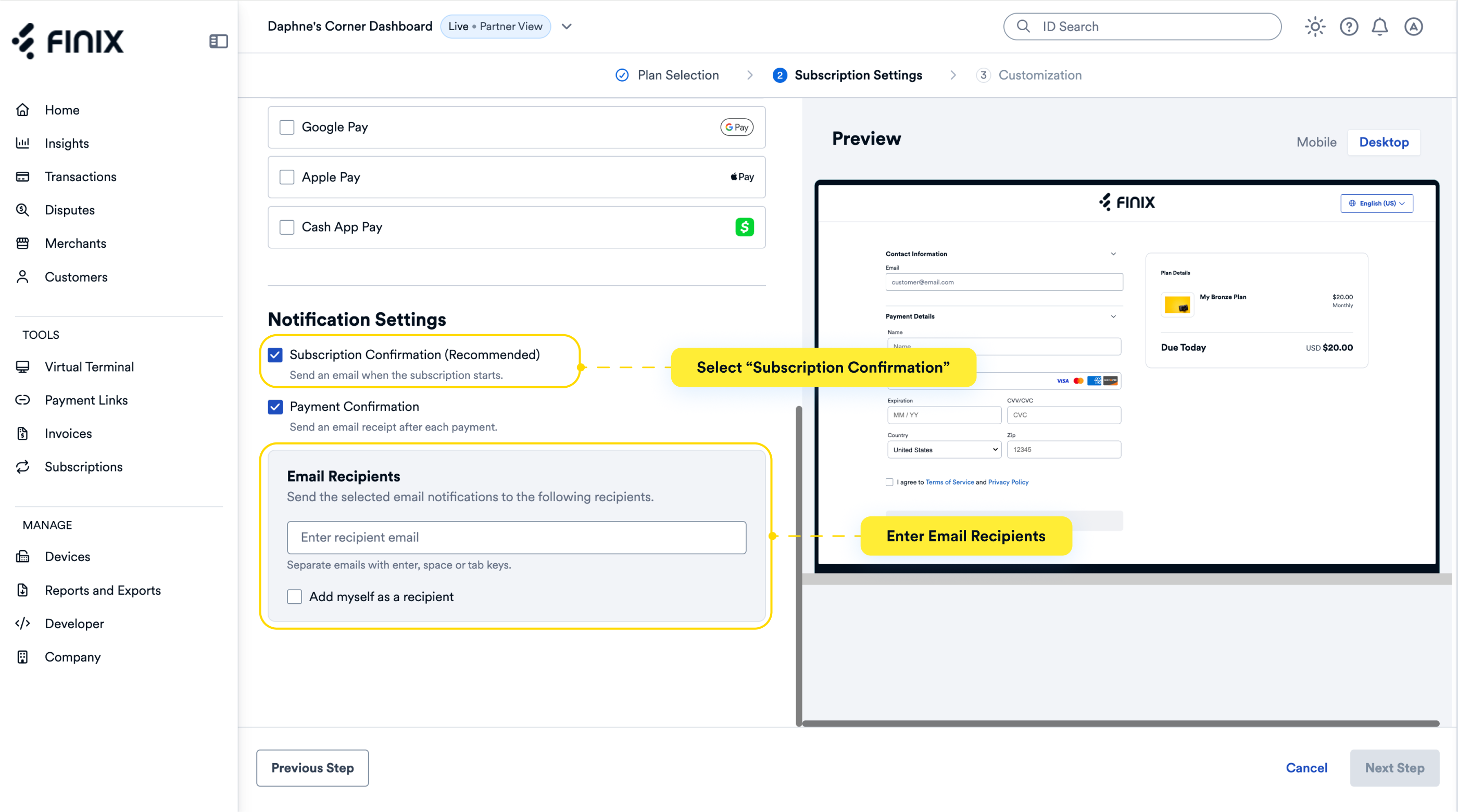The height and width of the screenshot is (812, 1458).
Task: Click the Zip 12345 field in preview
Action: pyautogui.click(x=1064, y=450)
